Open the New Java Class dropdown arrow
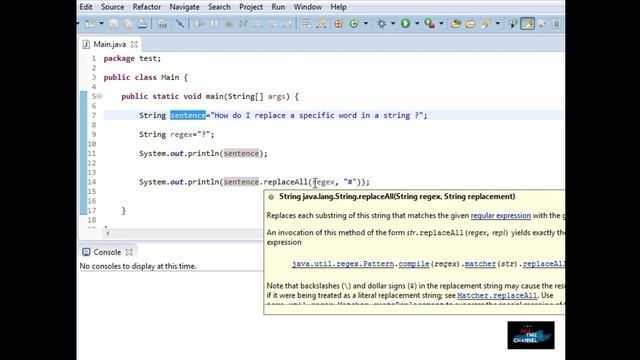 point(365,24)
